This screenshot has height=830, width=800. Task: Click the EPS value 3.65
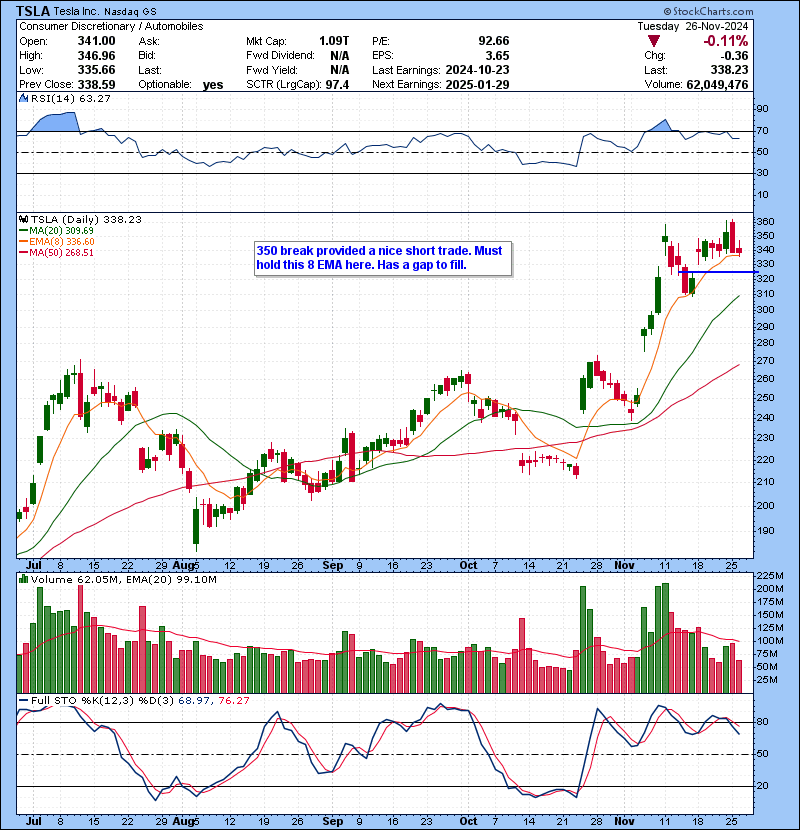(498, 56)
